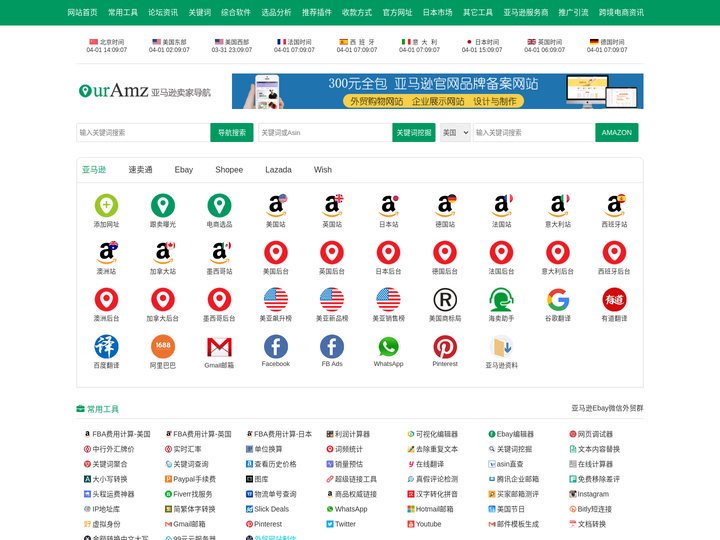
Task: Open the FB Ads icon
Action: pyautogui.click(x=332, y=346)
